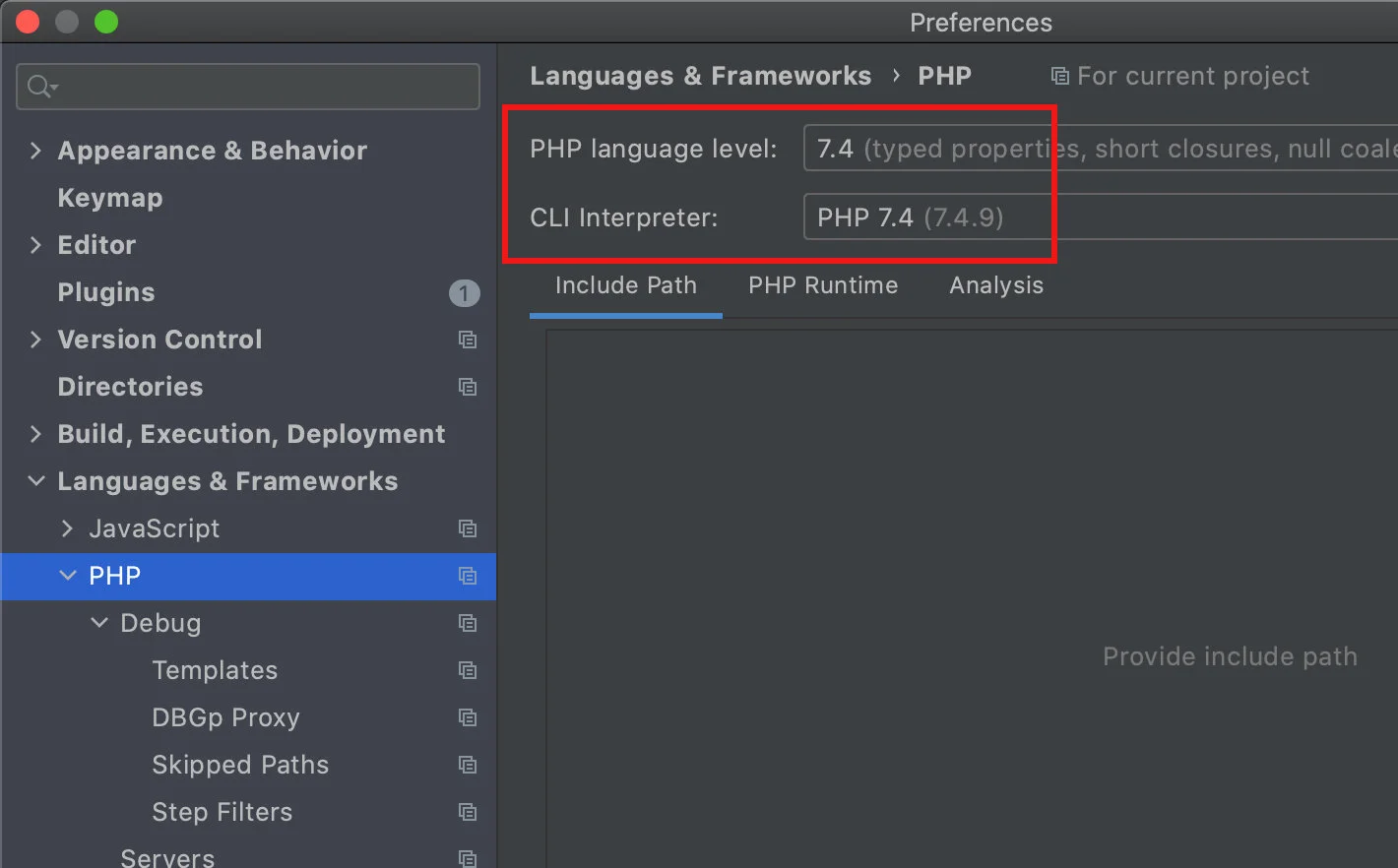Click the Plugins update count badge

pyautogui.click(x=464, y=293)
